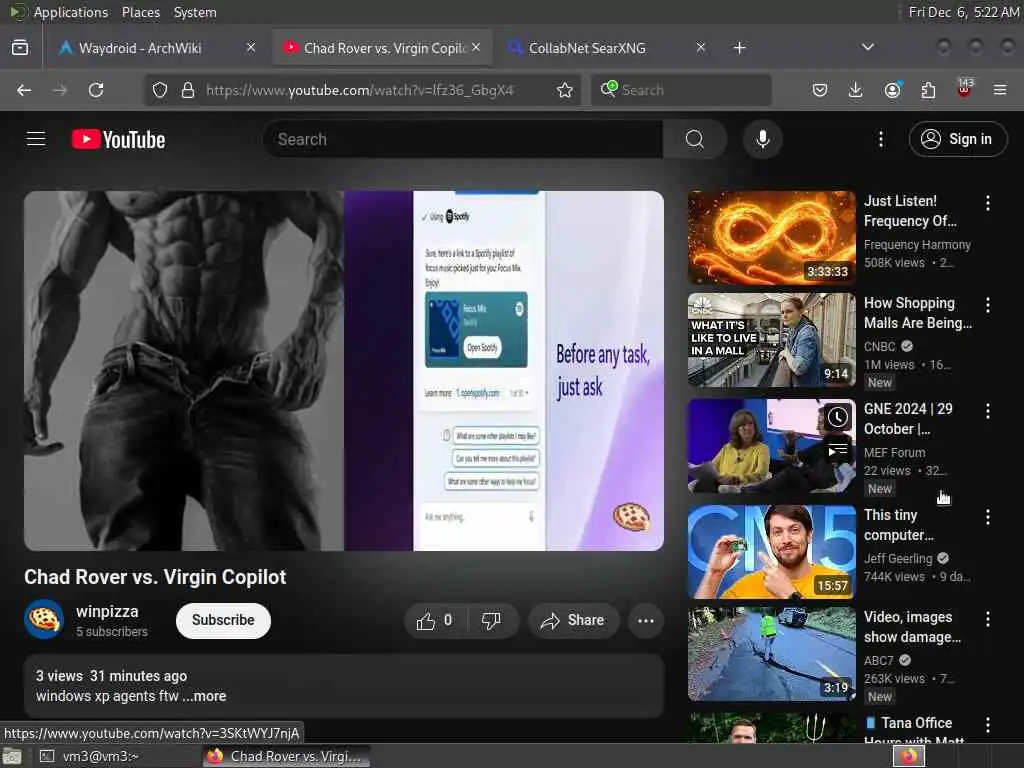Image resolution: width=1024 pixels, height=768 pixels.
Task: Open the System menu
Action: [x=195, y=12]
